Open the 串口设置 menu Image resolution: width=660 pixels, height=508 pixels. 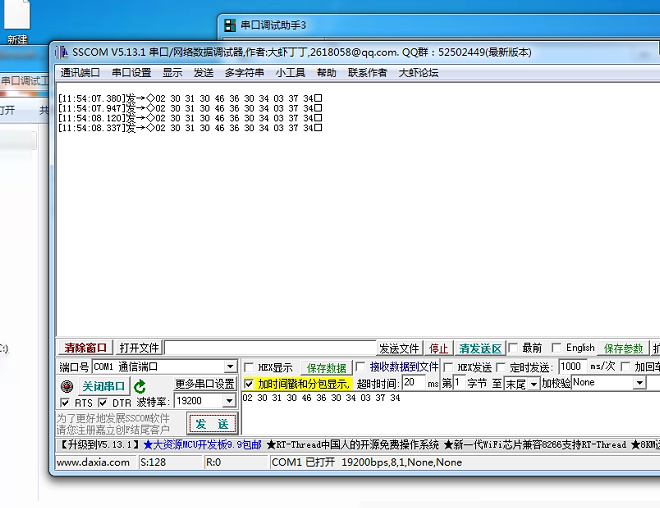coord(131,72)
